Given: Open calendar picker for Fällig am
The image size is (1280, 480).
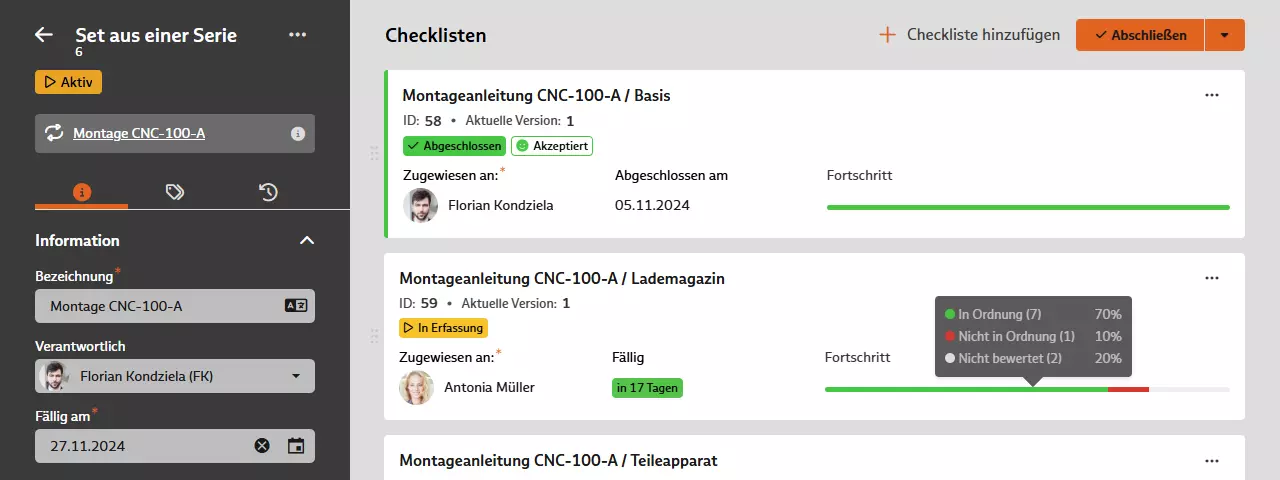Looking at the screenshot, I should pos(296,446).
